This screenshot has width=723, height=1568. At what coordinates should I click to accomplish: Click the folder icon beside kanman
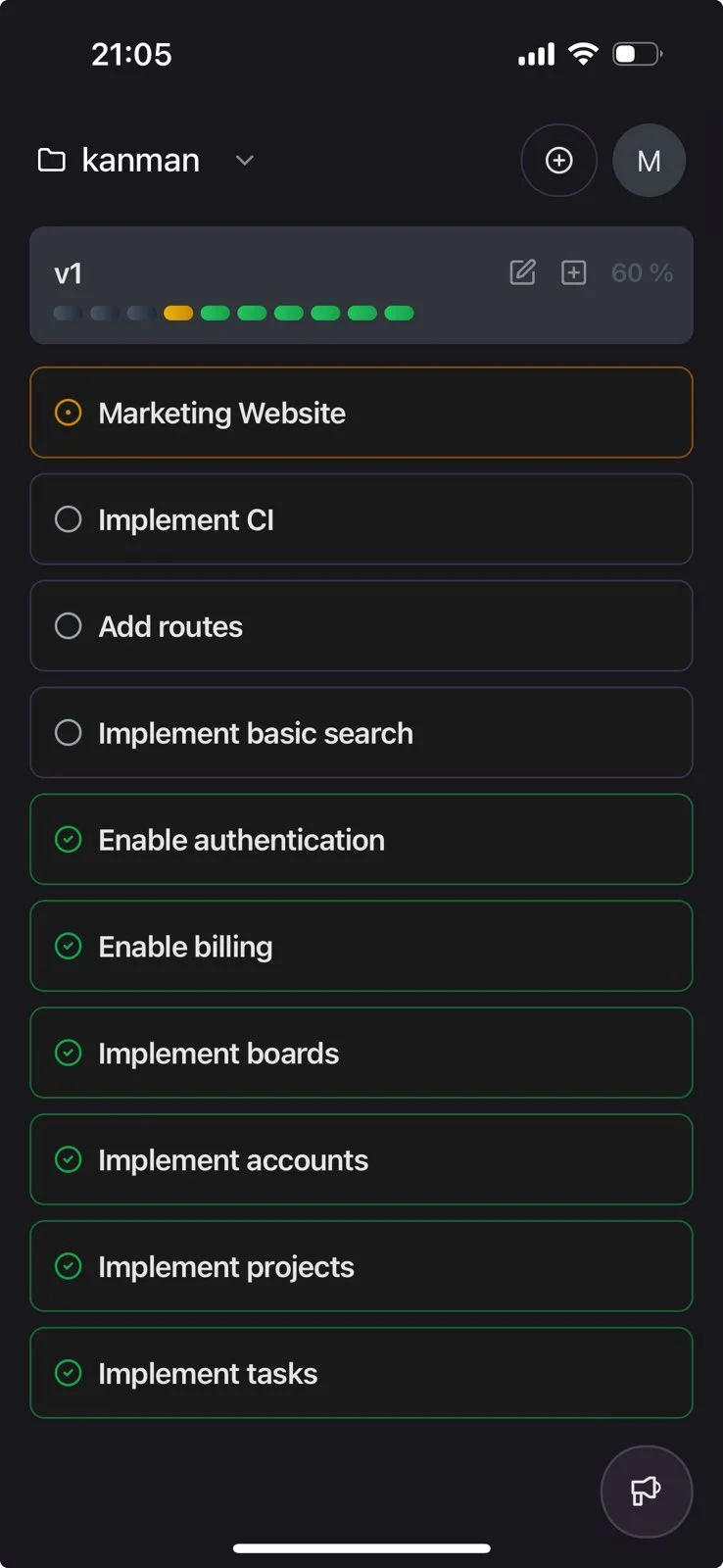(50, 160)
